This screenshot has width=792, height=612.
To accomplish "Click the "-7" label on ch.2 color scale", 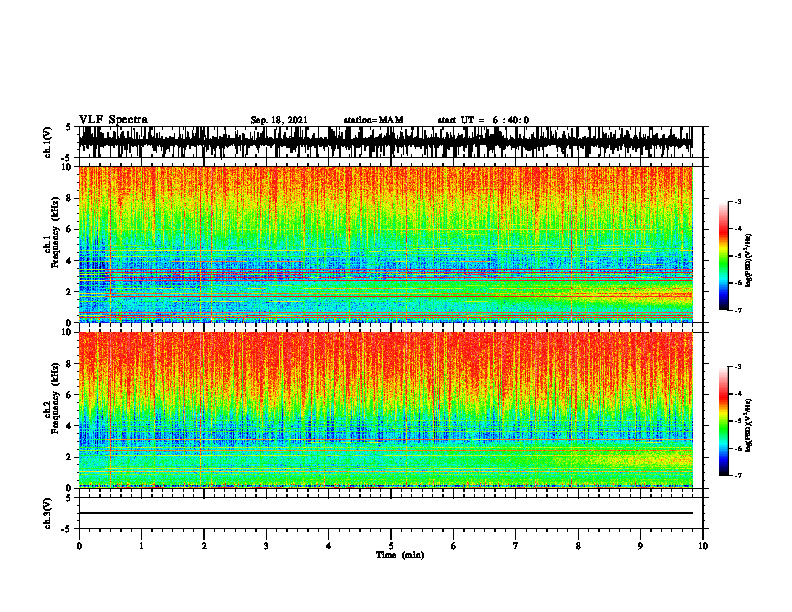I will pos(738,475).
